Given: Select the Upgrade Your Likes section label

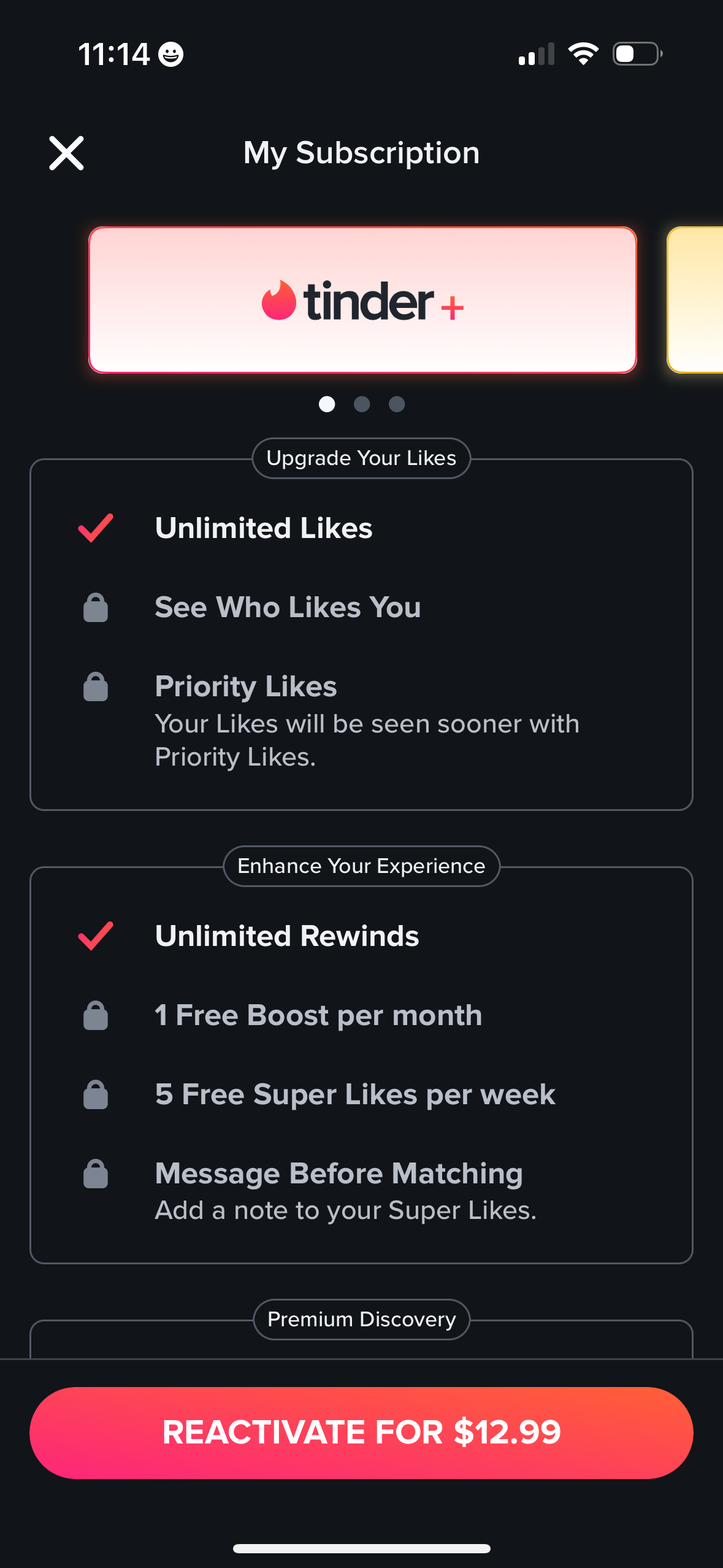Looking at the screenshot, I should pos(361,458).
